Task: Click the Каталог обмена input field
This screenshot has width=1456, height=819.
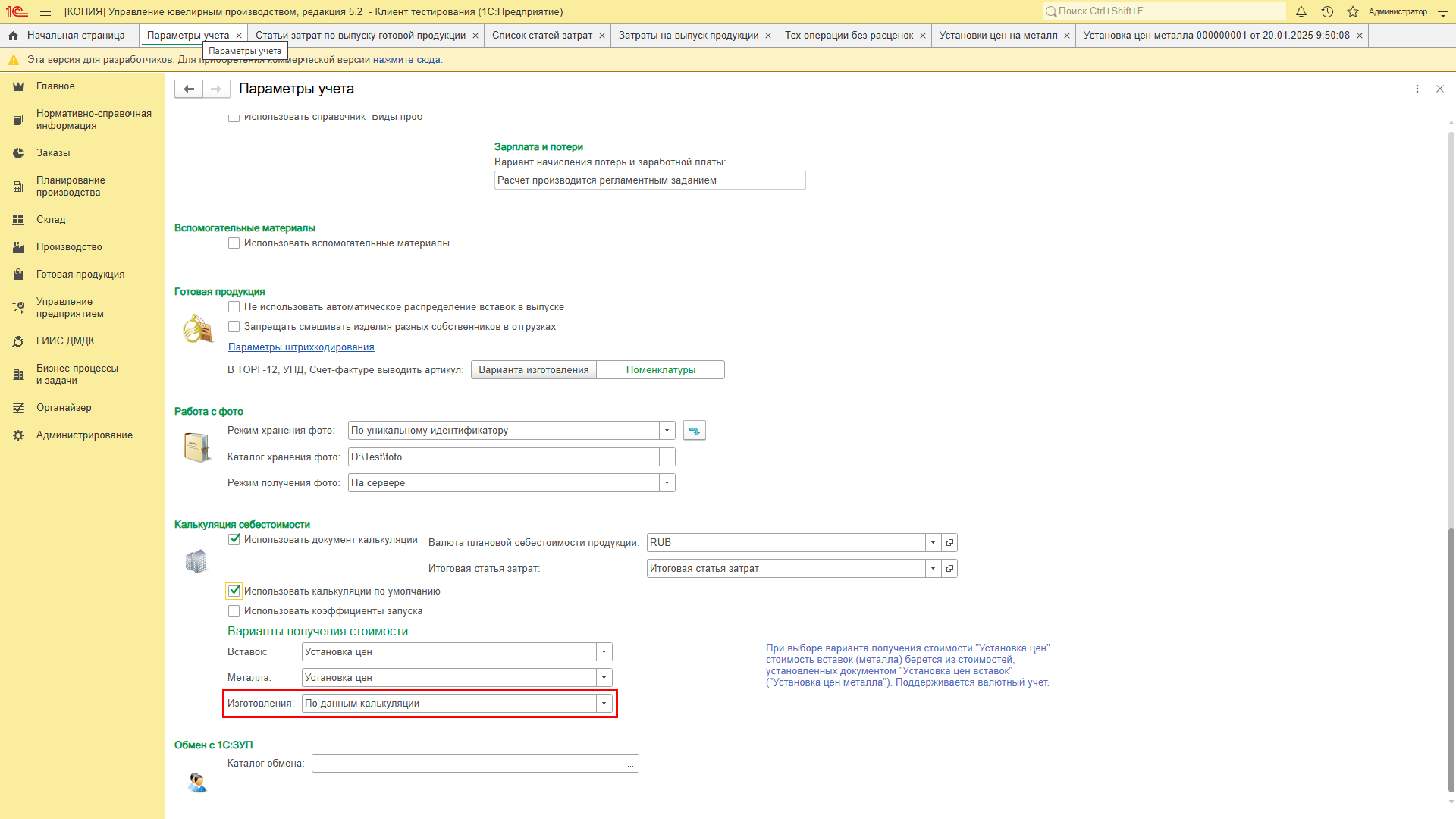Action: (467, 764)
